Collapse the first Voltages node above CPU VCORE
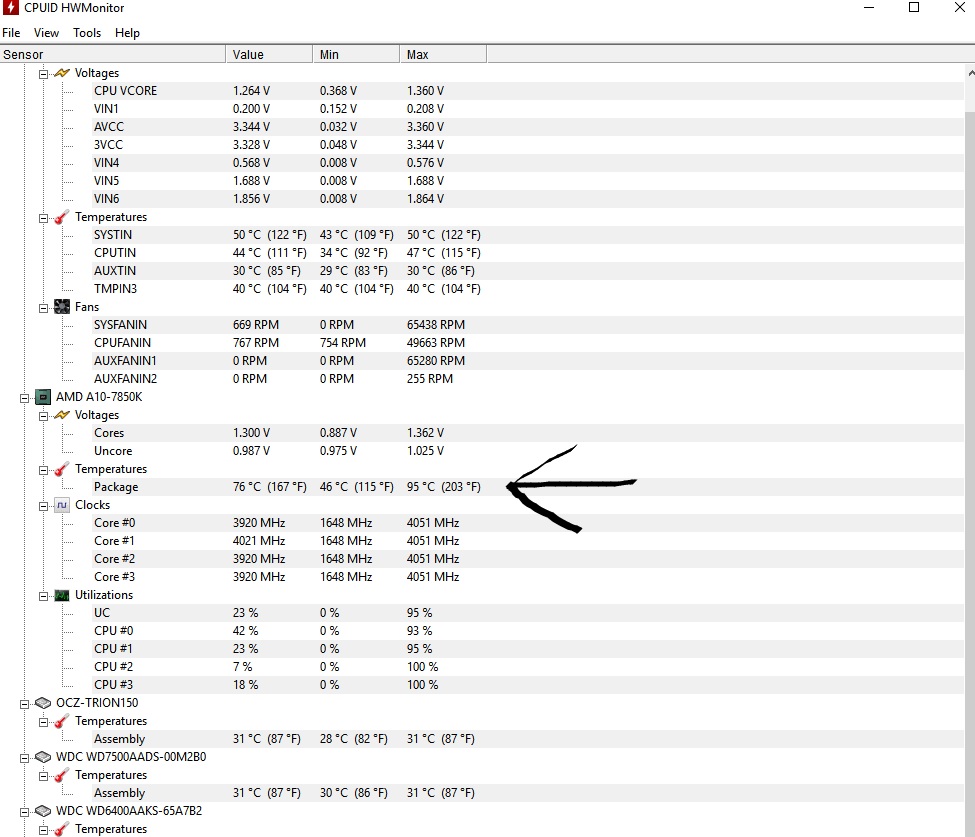This screenshot has width=975, height=837. tap(44, 74)
